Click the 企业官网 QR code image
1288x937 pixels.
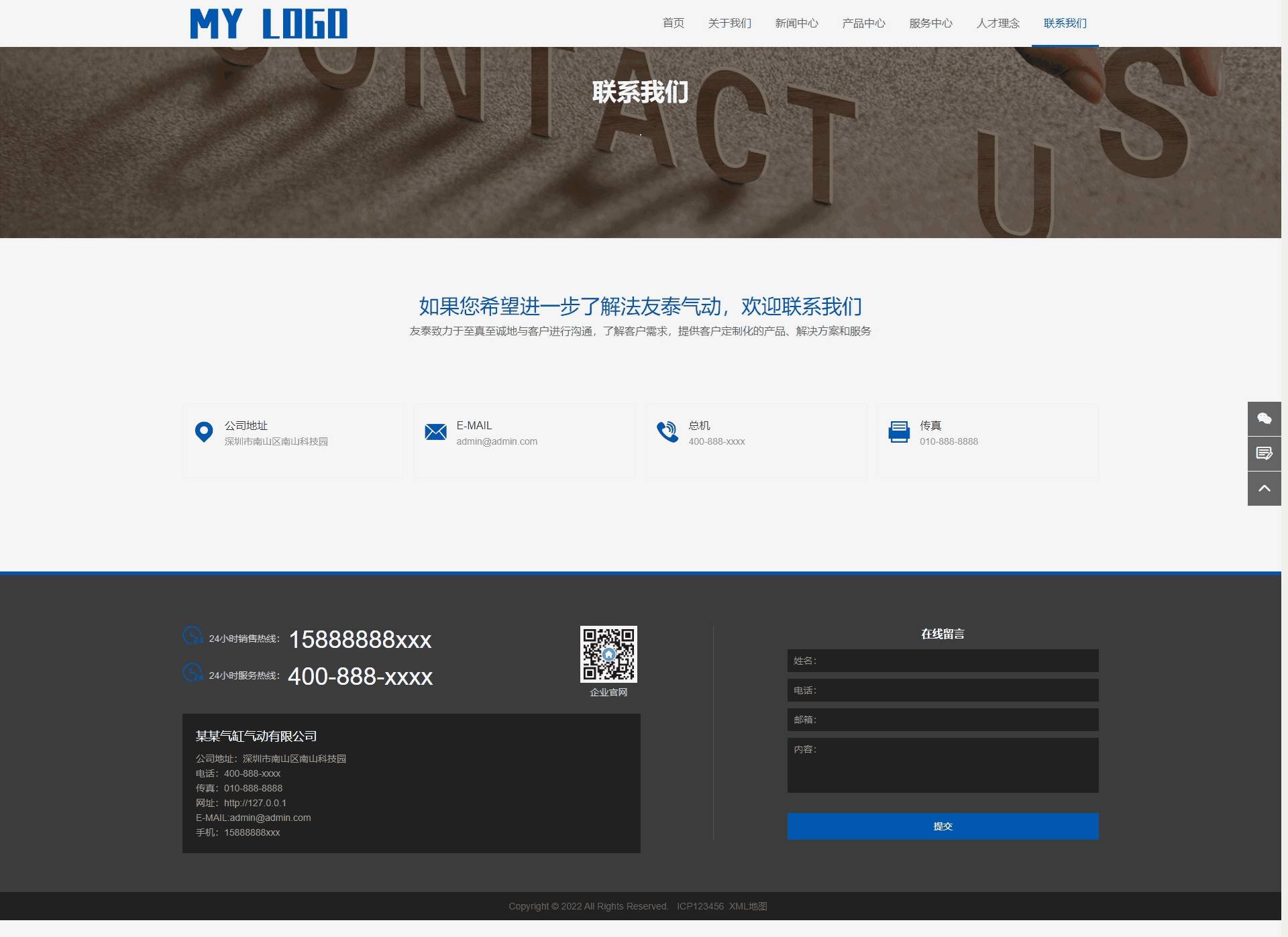coord(608,654)
